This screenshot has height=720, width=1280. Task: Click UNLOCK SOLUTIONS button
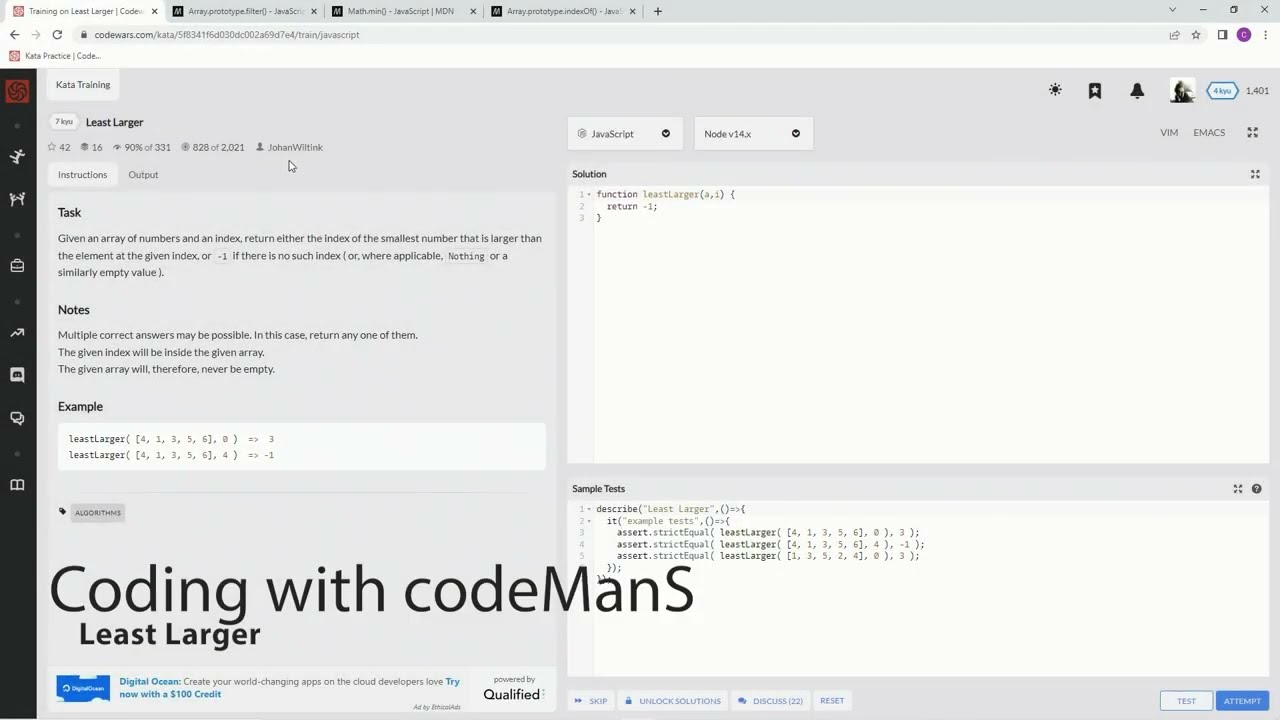point(672,701)
